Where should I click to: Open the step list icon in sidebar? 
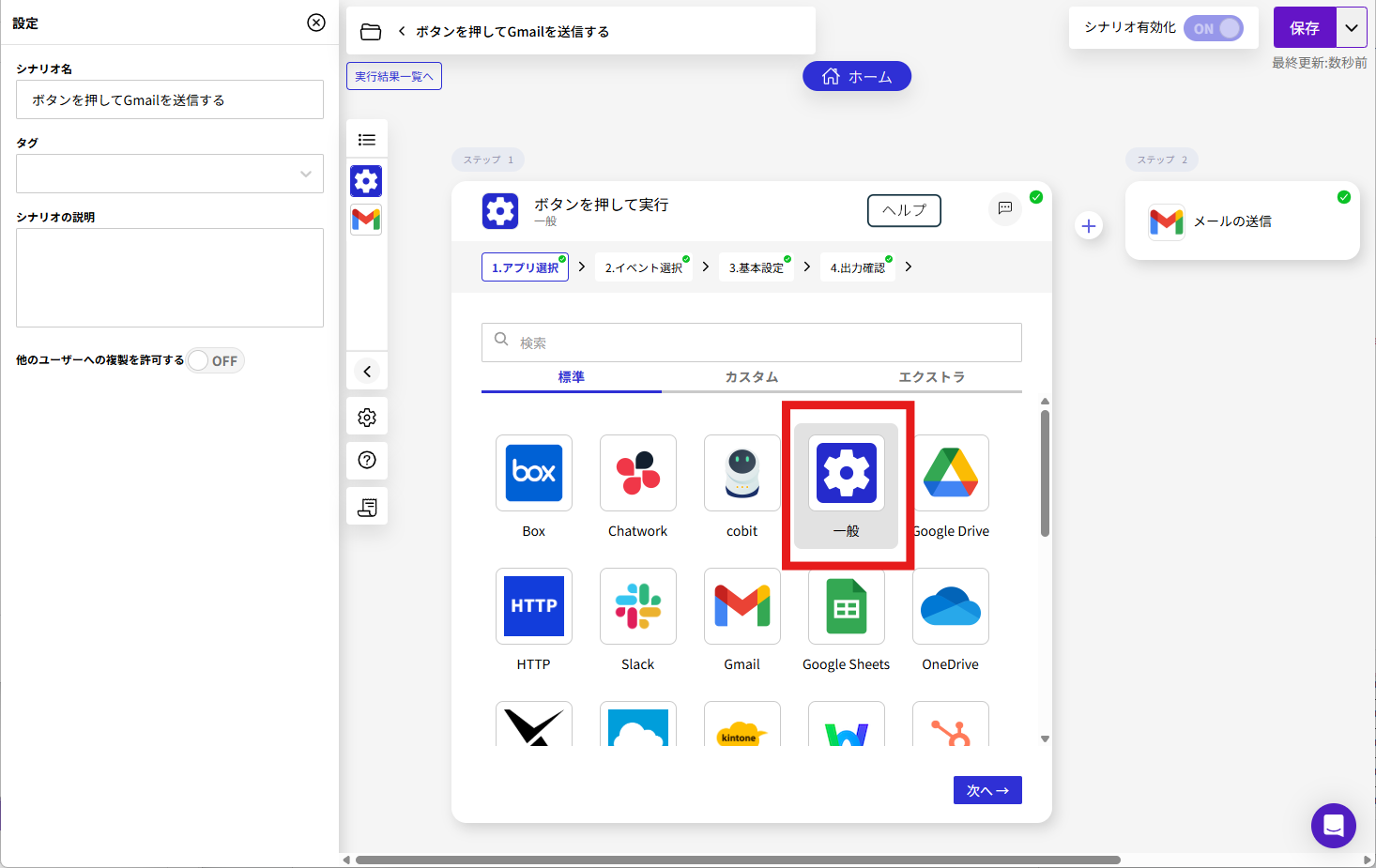pyautogui.click(x=367, y=140)
